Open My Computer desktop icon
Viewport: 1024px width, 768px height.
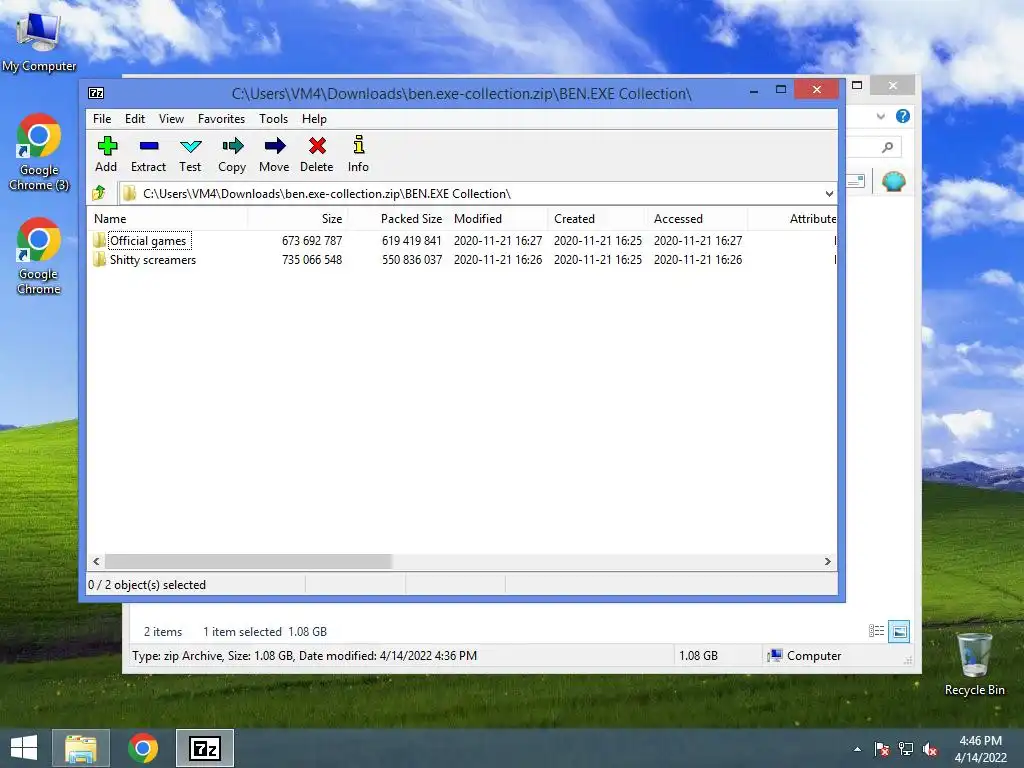point(39,40)
